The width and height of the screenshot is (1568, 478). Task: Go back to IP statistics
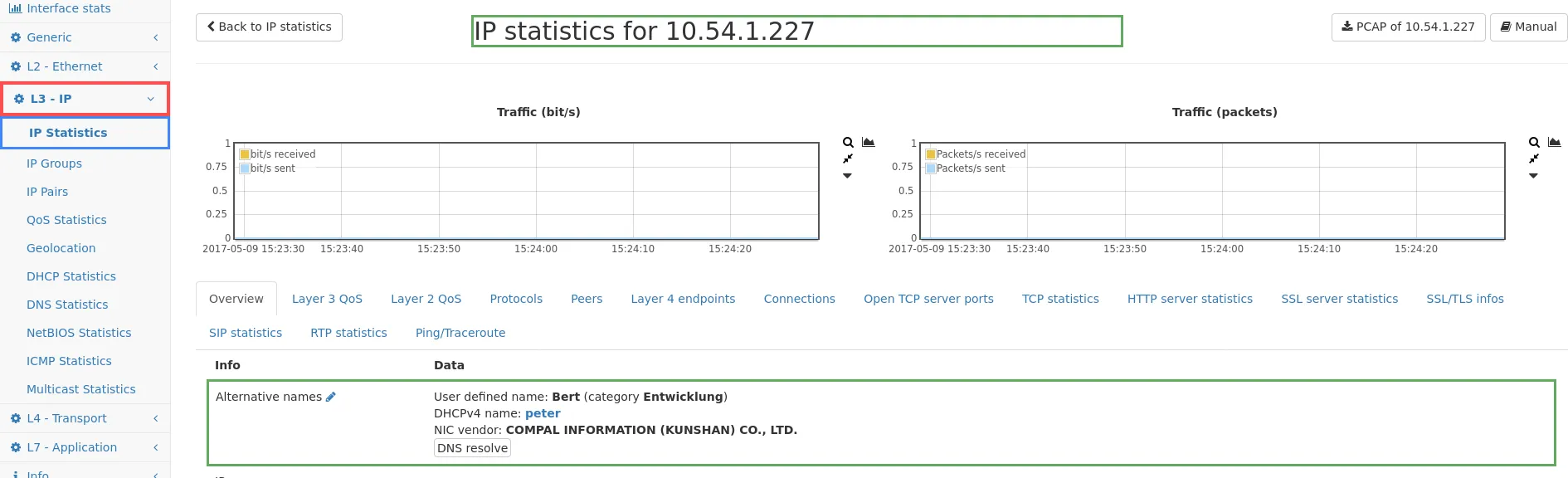pyautogui.click(x=269, y=27)
